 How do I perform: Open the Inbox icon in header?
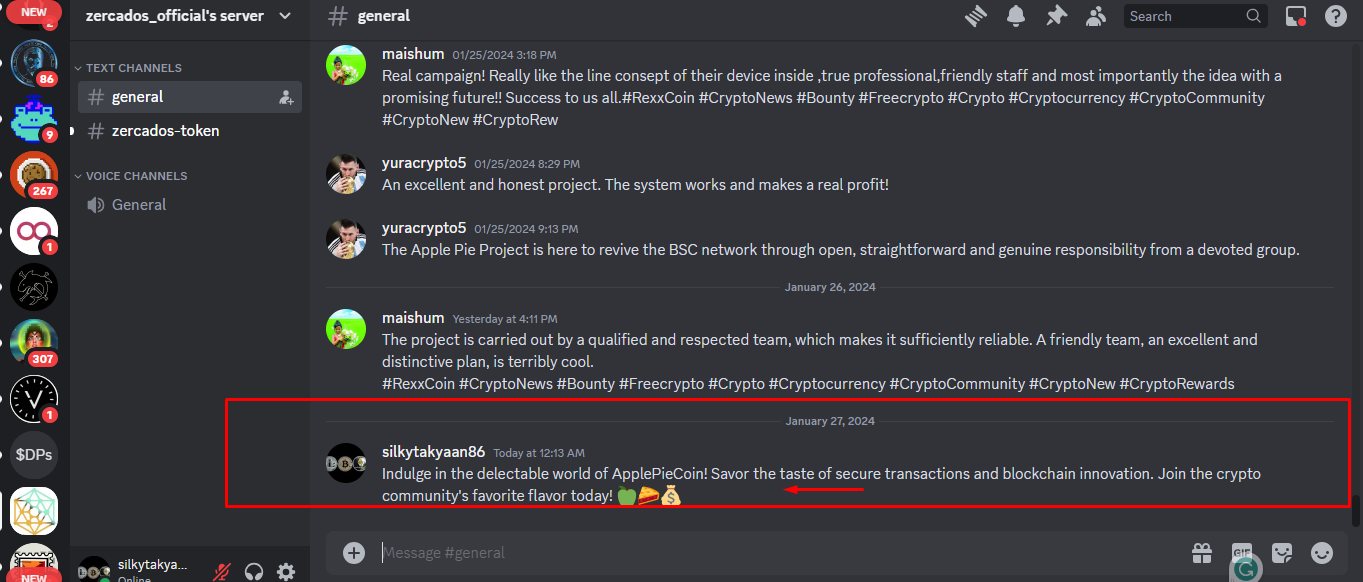(x=1296, y=16)
